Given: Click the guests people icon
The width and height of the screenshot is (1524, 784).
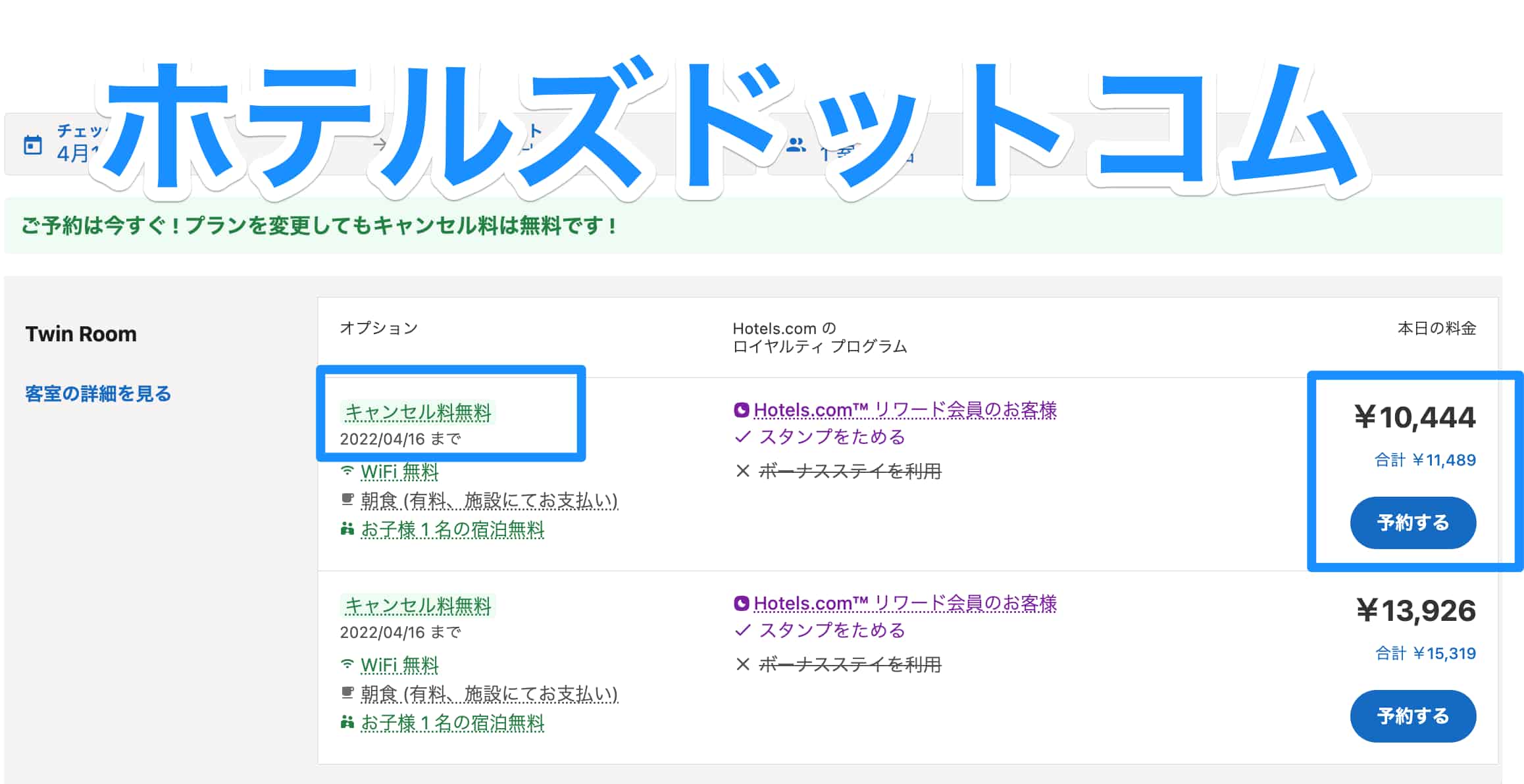Looking at the screenshot, I should tap(796, 145).
